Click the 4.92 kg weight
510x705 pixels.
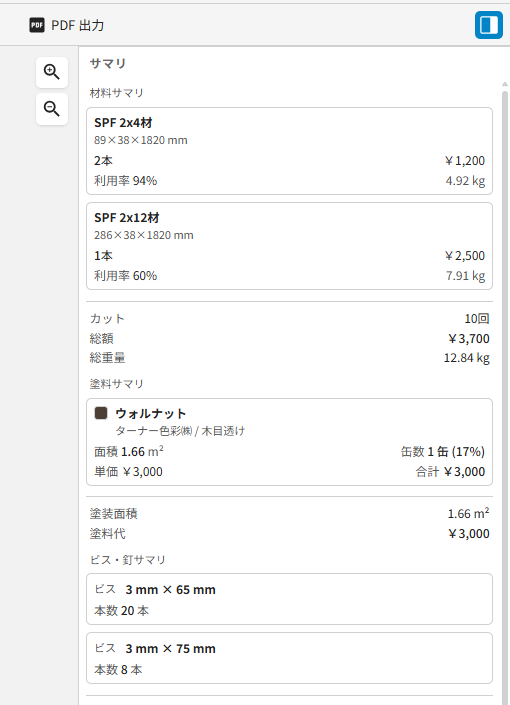point(465,181)
